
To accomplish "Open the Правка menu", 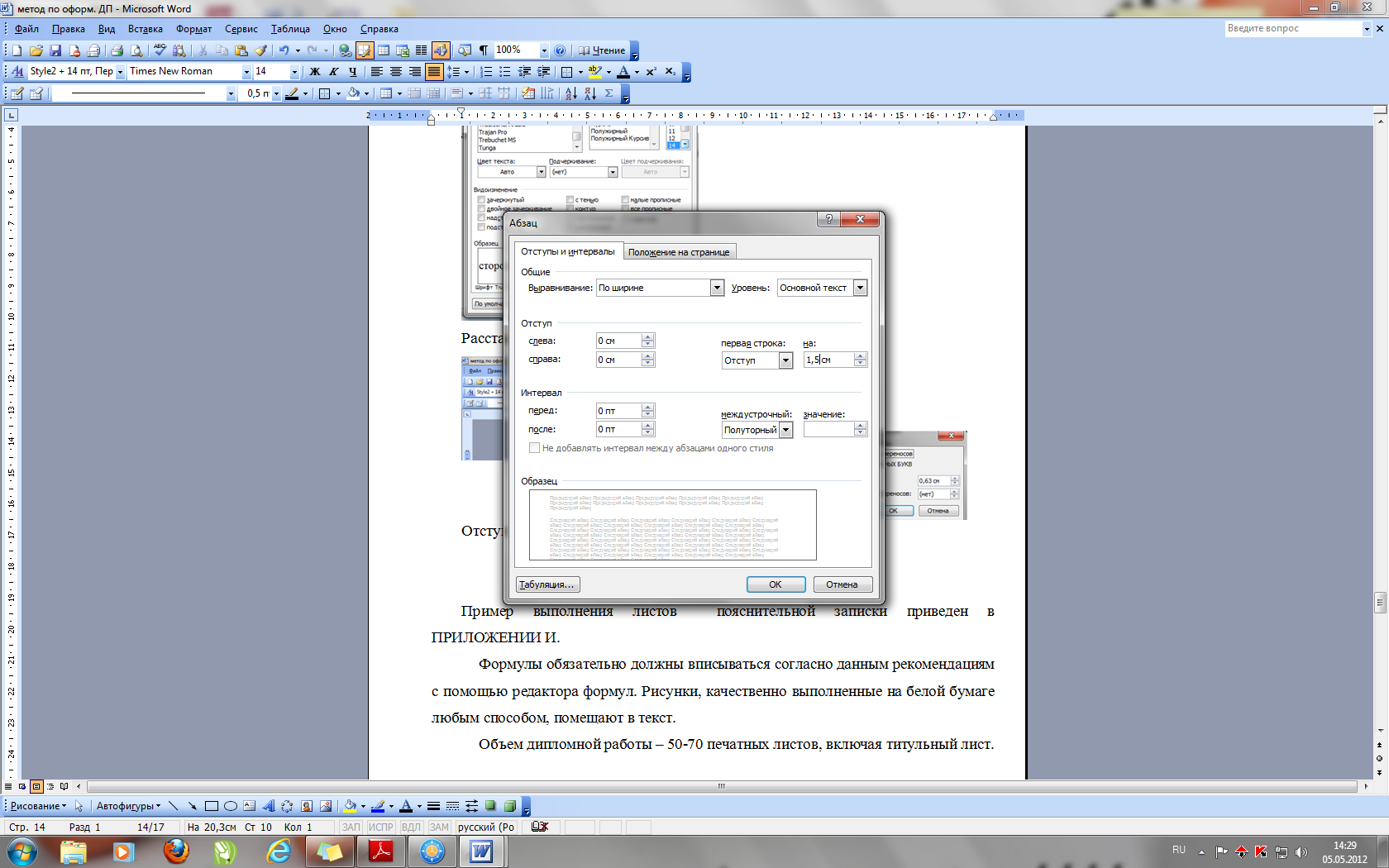I will [x=68, y=29].
